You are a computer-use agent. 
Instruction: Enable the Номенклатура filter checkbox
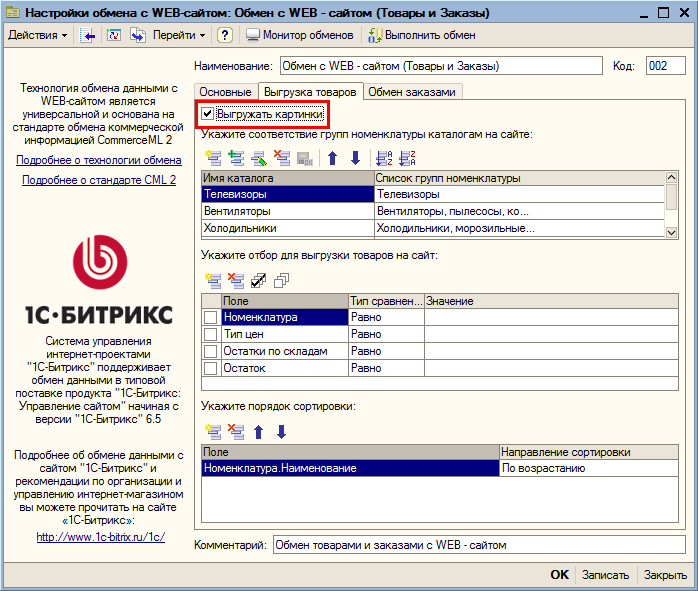pos(211,317)
